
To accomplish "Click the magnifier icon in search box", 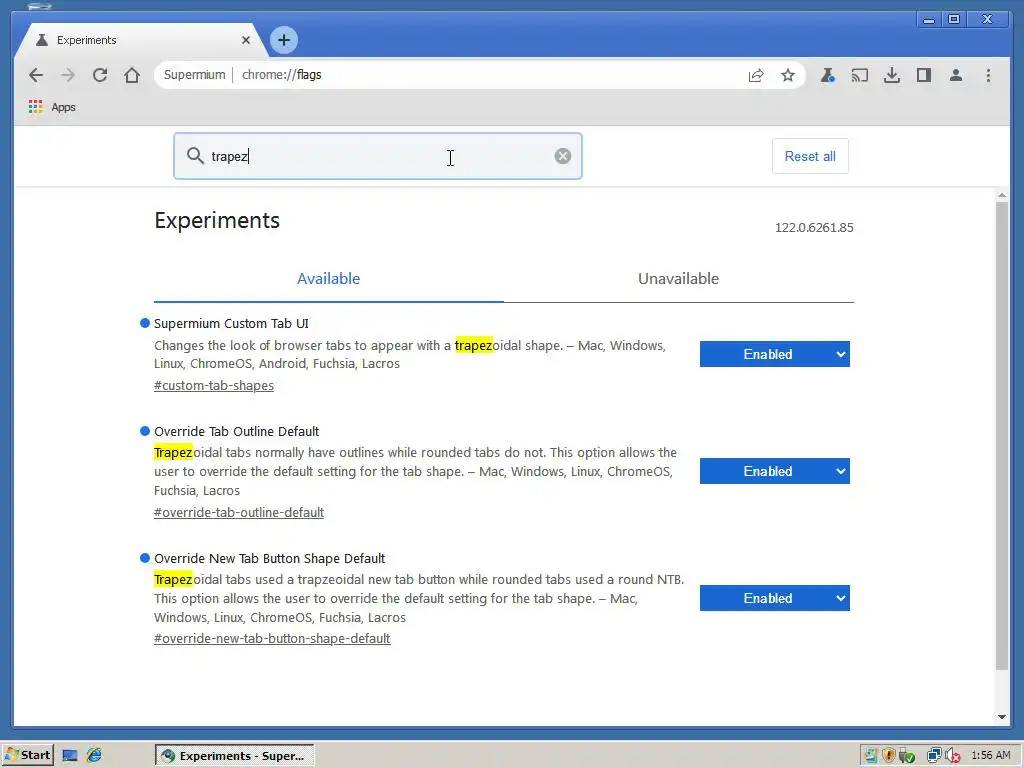I will (x=195, y=155).
